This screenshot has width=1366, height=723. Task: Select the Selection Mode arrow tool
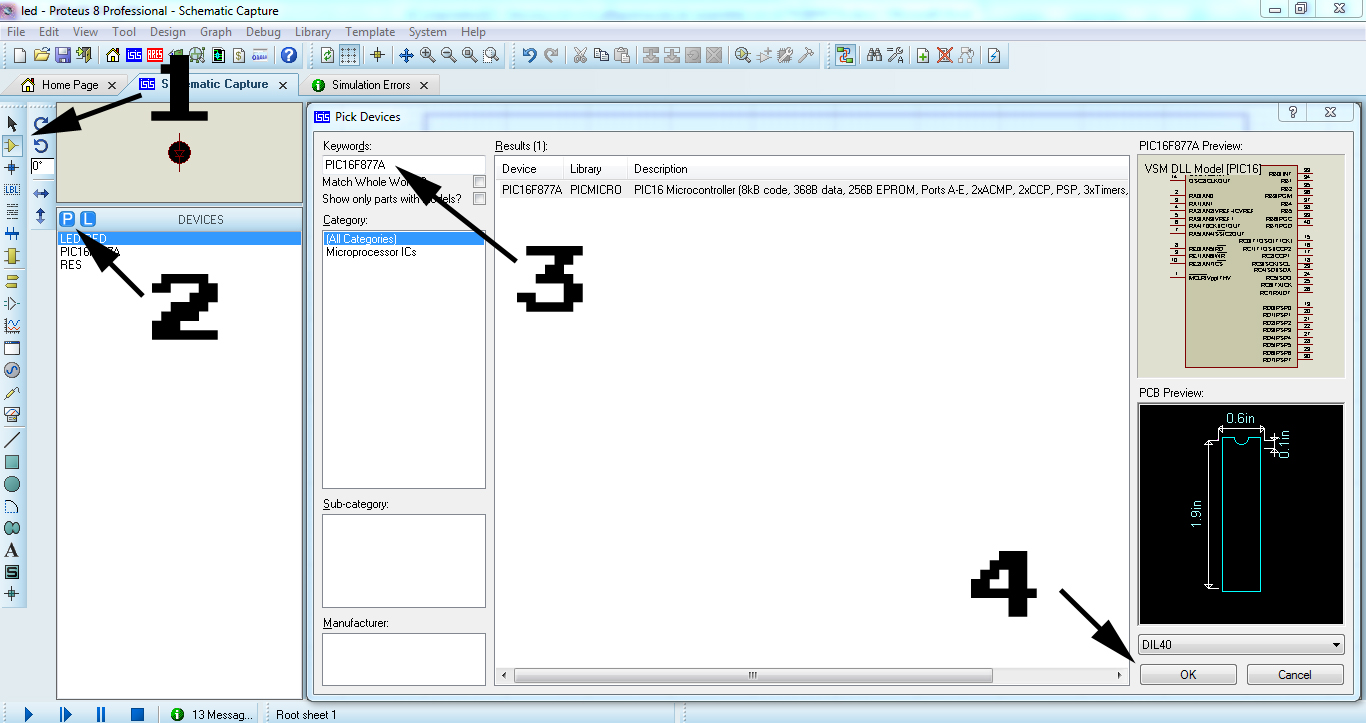(x=12, y=123)
